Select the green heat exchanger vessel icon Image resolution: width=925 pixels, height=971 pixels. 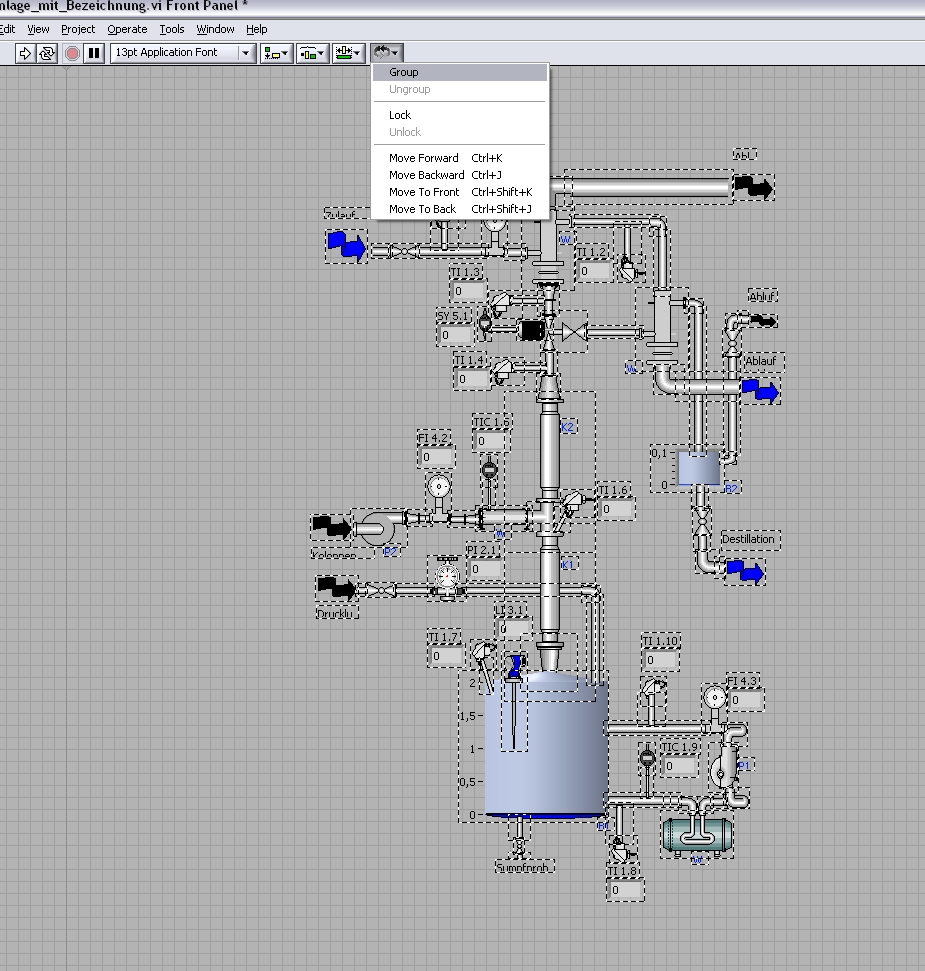coord(697,834)
